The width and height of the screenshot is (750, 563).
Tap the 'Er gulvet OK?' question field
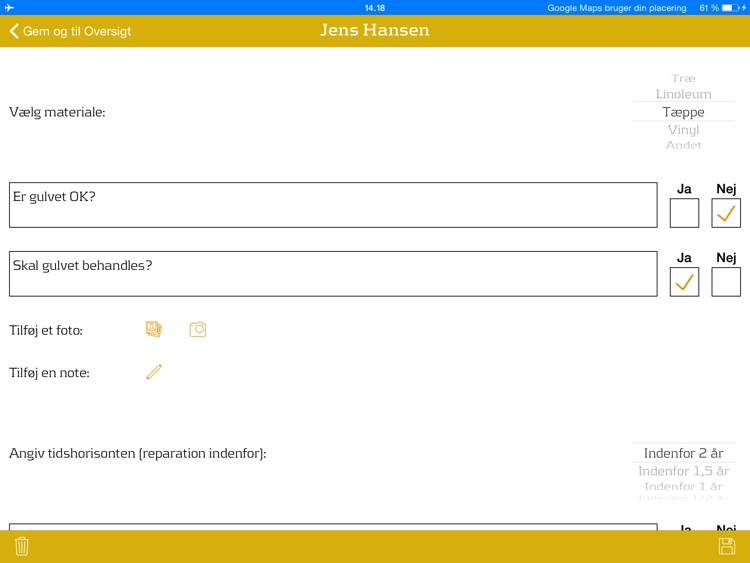(333, 205)
